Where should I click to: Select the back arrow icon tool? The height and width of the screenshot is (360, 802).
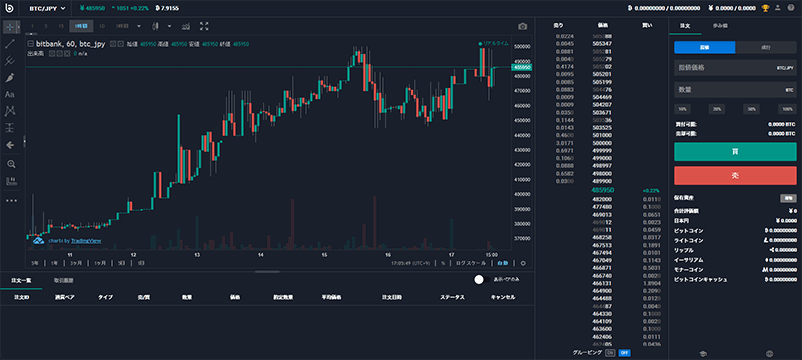[x=10, y=145]
